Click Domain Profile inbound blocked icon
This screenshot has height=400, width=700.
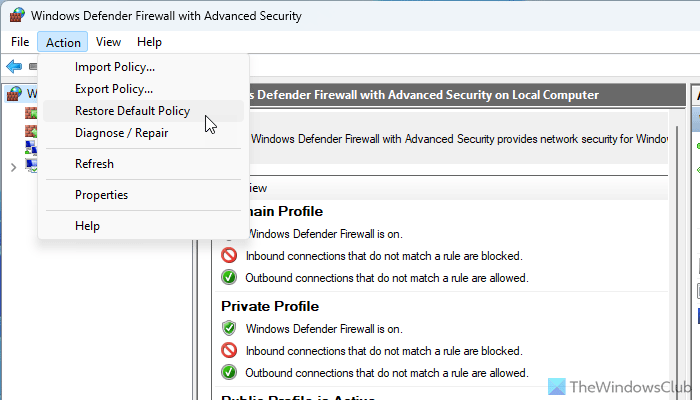pos(229,255)
